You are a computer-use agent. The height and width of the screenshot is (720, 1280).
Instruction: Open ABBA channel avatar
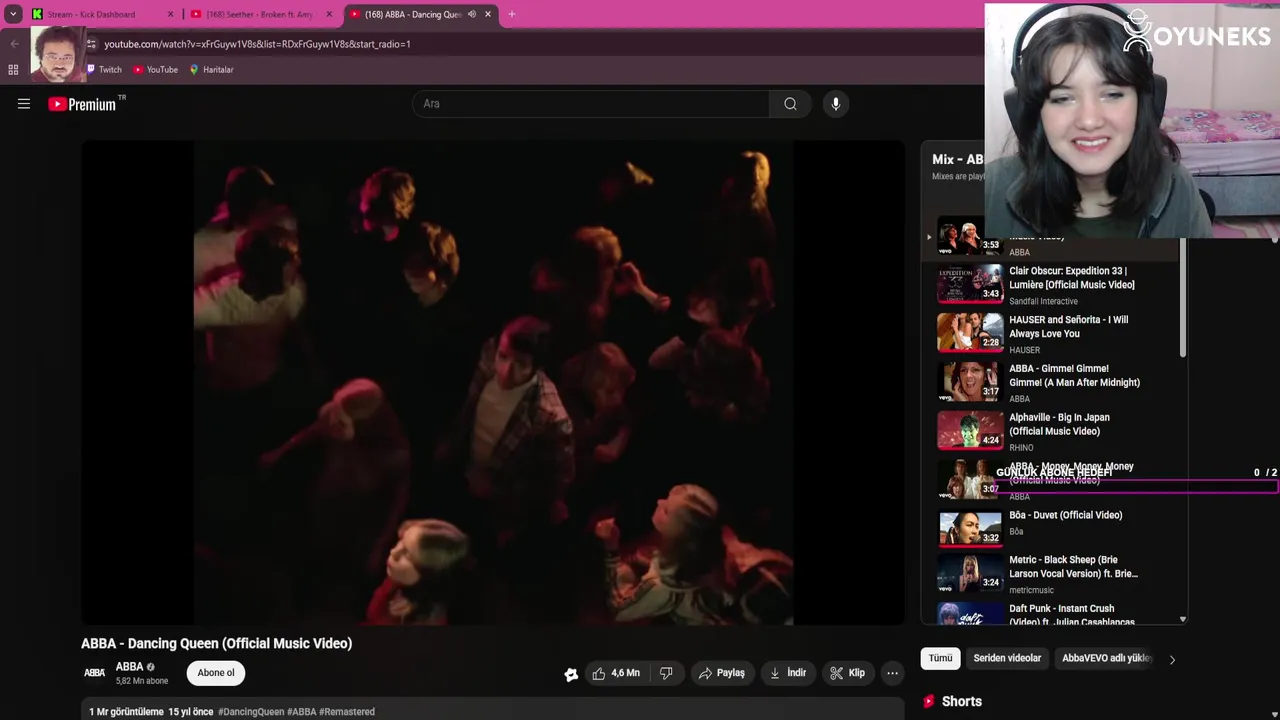[94, 673]
